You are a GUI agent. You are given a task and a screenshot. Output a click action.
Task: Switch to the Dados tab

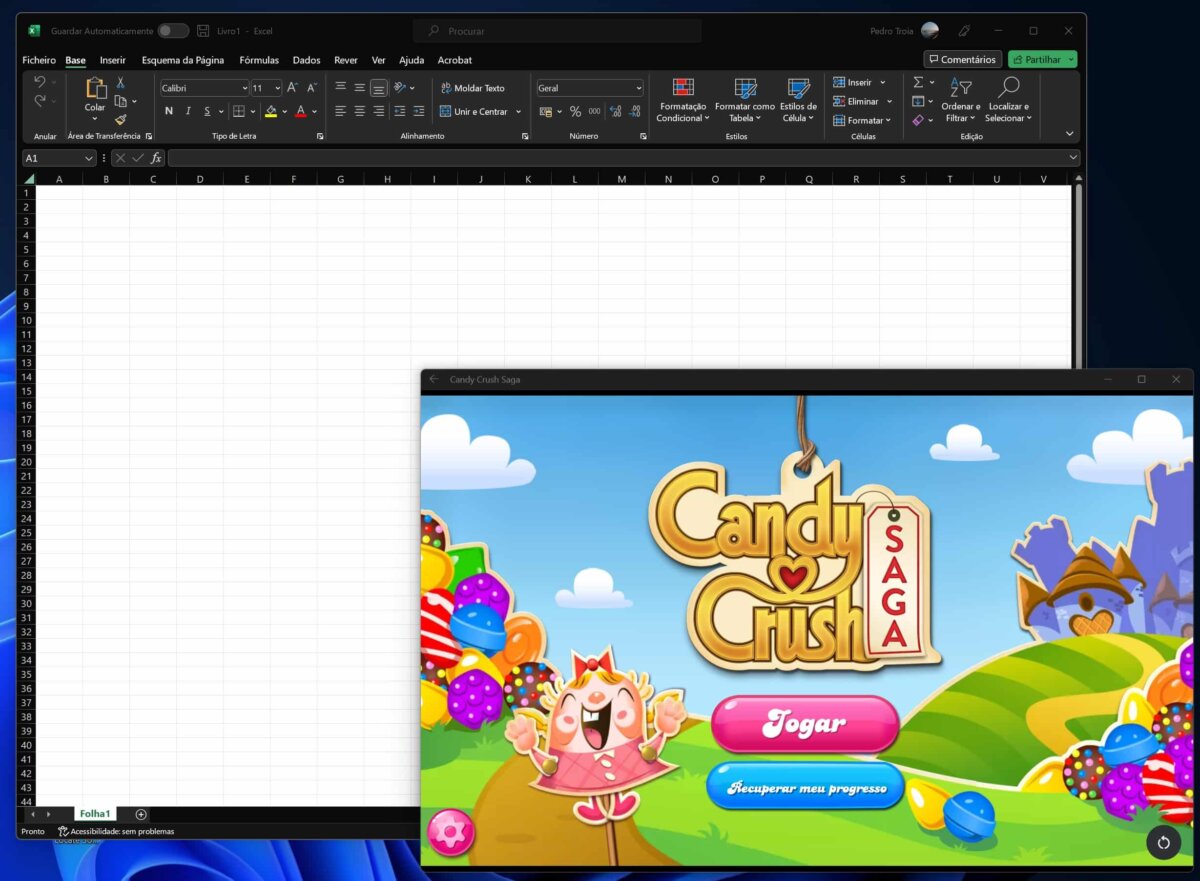[306, 60]
